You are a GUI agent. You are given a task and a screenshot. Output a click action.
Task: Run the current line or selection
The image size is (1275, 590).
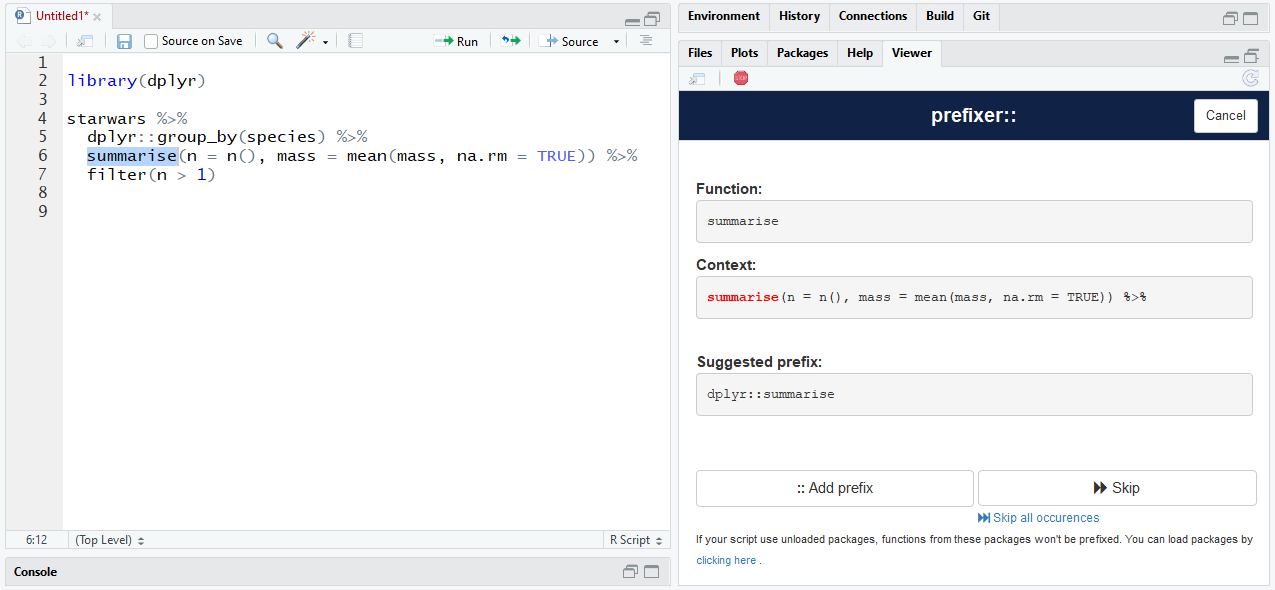click(x=456, y=41)
